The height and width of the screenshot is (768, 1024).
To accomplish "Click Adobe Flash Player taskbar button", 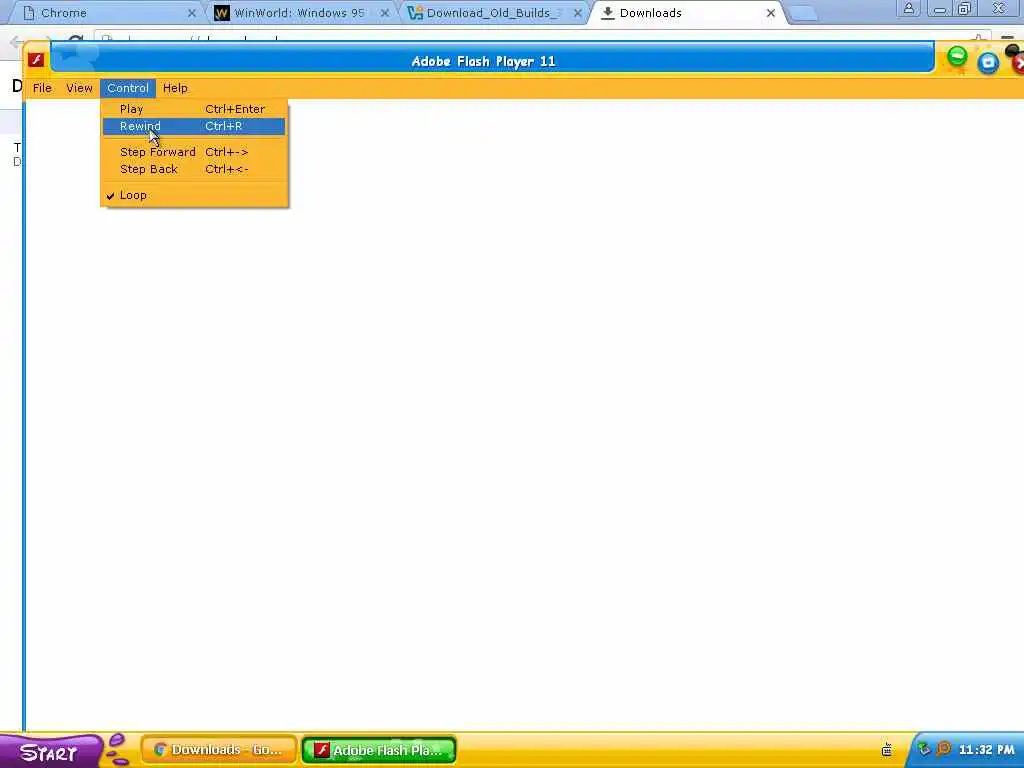I will point(379,750).
